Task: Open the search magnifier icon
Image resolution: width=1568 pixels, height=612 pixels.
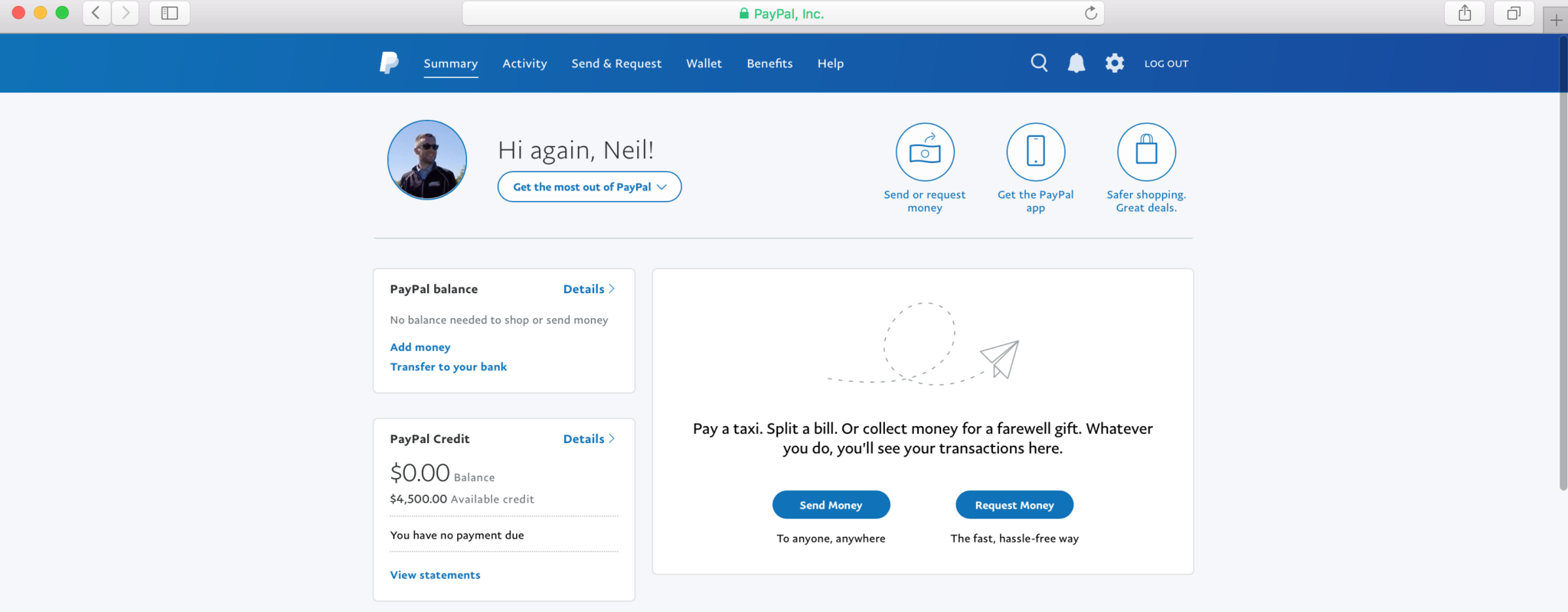Action: pyautogui.click(x=1039, y=63)
